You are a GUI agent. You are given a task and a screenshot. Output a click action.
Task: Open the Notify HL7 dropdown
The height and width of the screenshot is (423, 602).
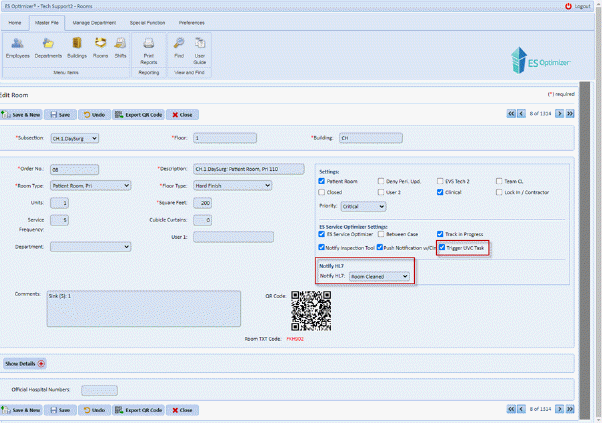(378, 276)
